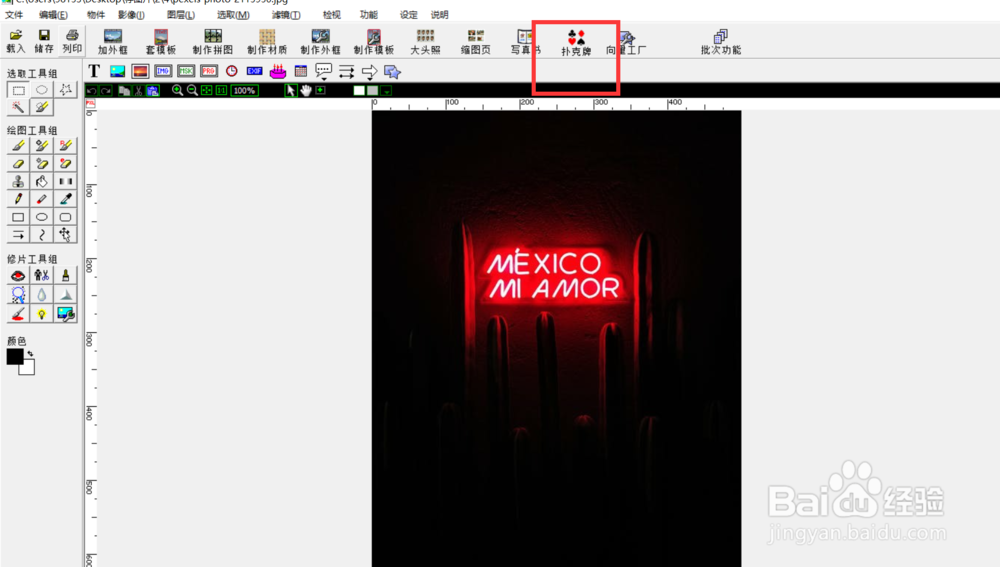Image resolution: width=1000 pixels, height=567 pixels.
Task: Click the PRG object icon
Action: (209, 71)
